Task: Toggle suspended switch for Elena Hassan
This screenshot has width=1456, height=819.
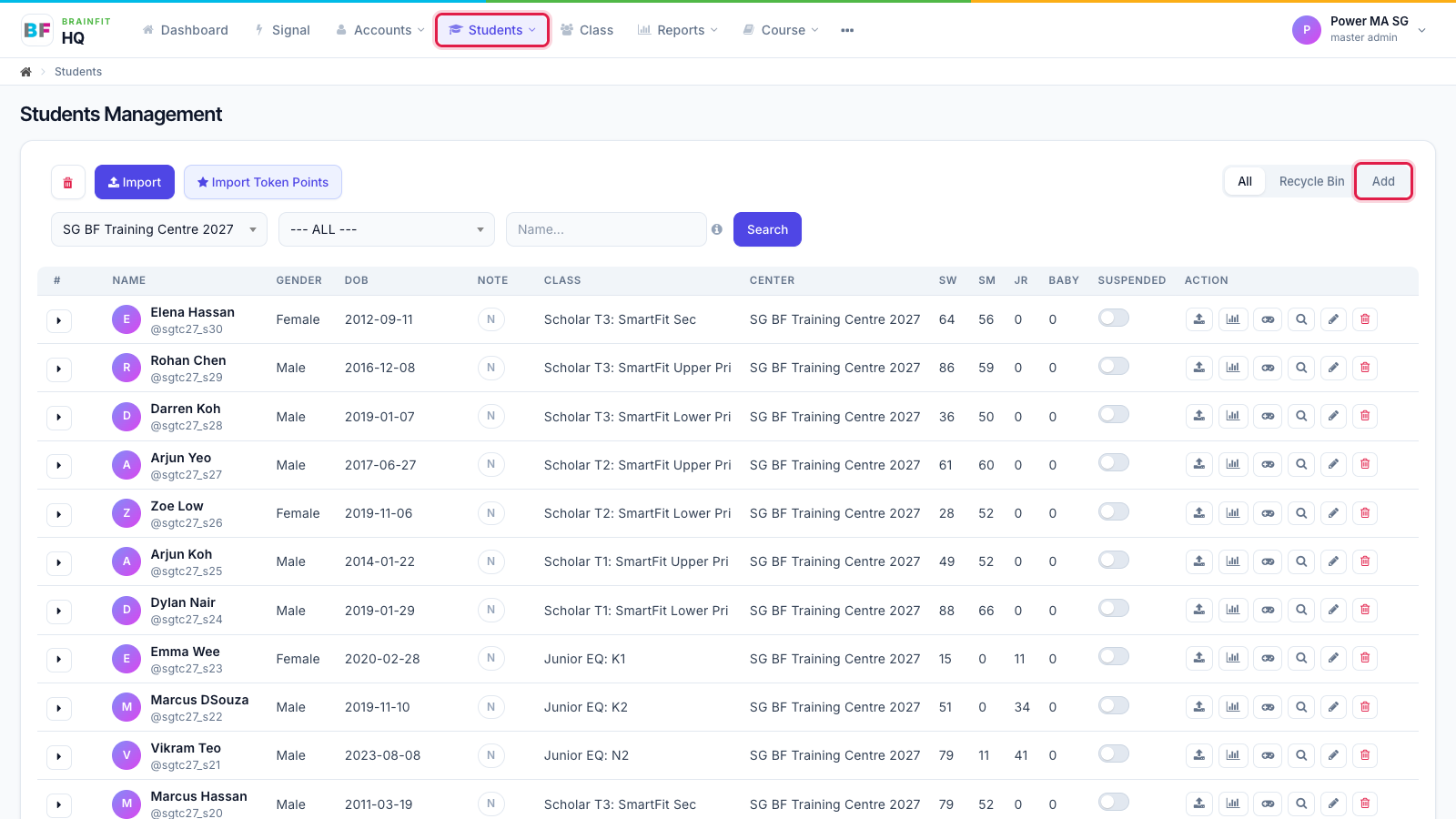Action: (1114, 318)
